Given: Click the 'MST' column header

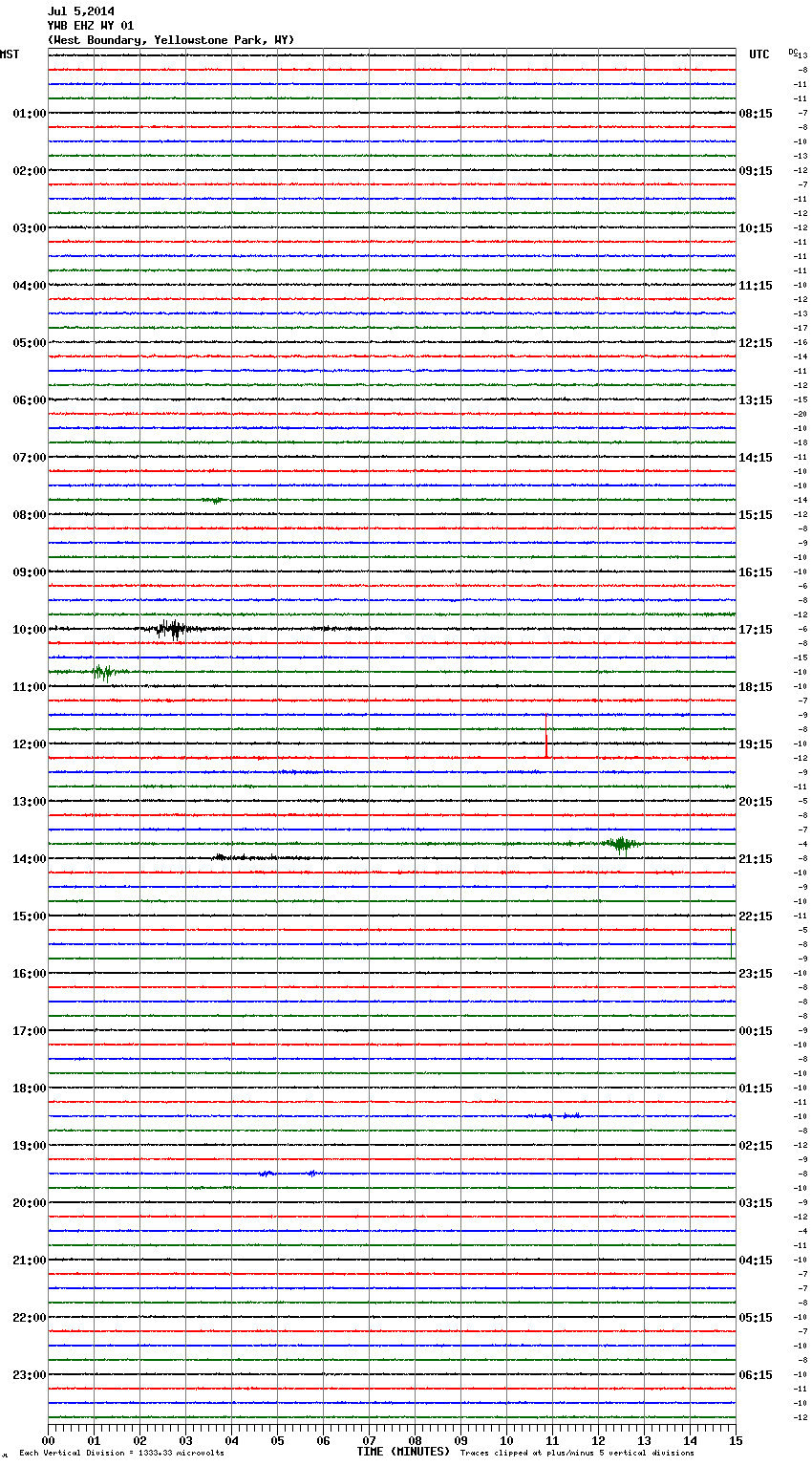Looking at the screenshot, I should (x=10, y=54).
